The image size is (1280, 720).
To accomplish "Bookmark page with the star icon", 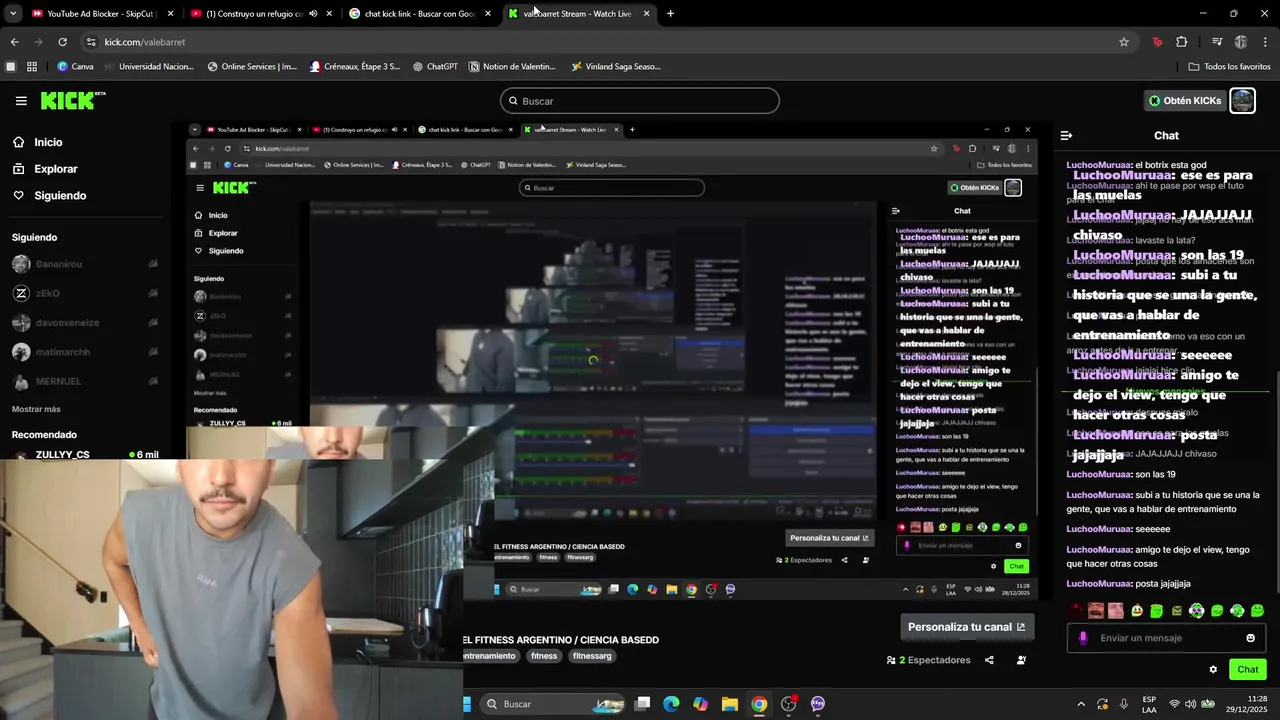I will 1124,42.
